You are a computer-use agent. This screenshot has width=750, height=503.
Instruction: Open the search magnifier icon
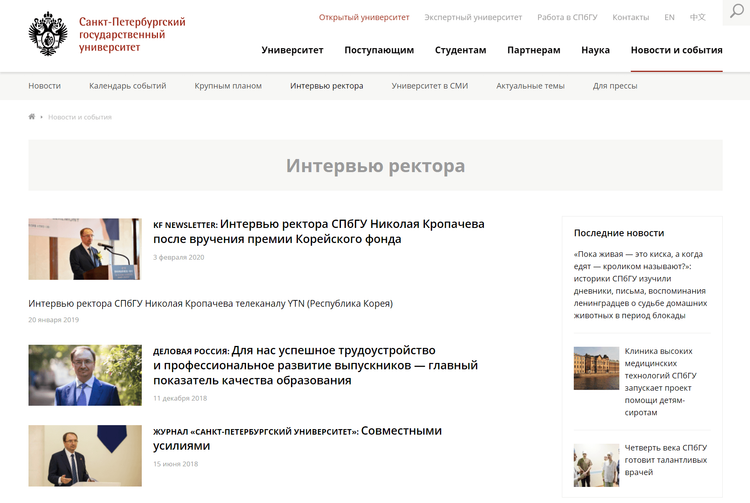click(737, 11)
